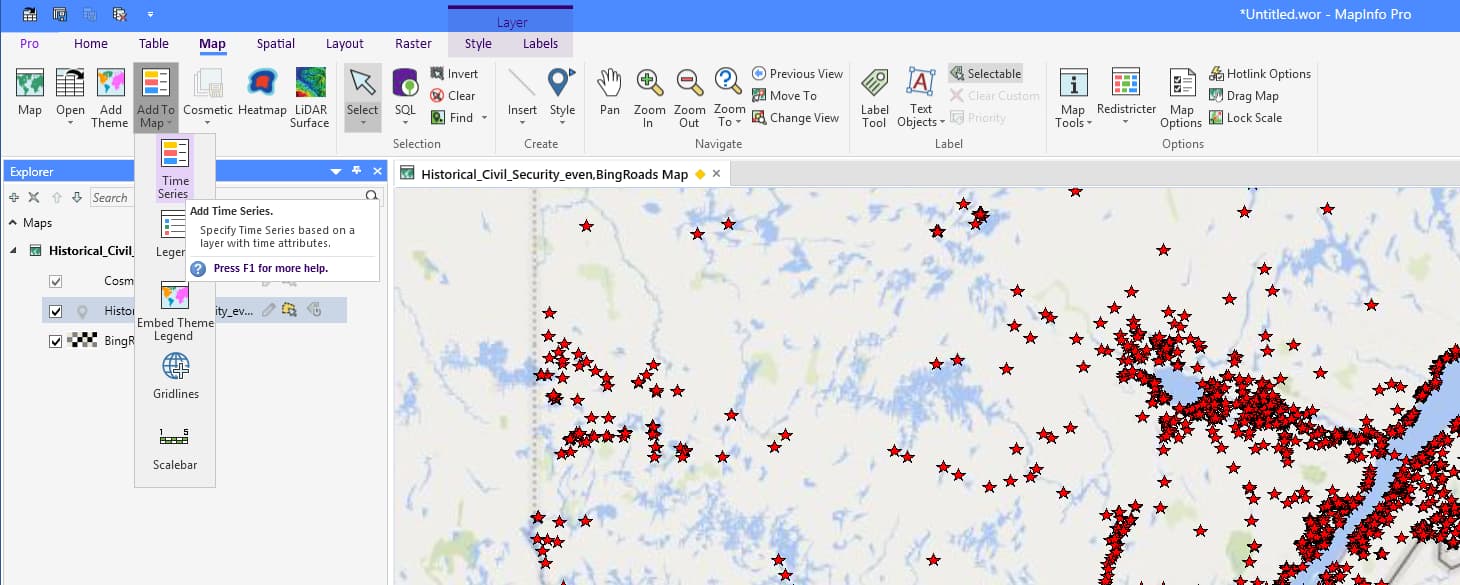Screen dimensions: 1460x585
Task: Click Embed Theme Legend
Action: (x=174, y=300)
